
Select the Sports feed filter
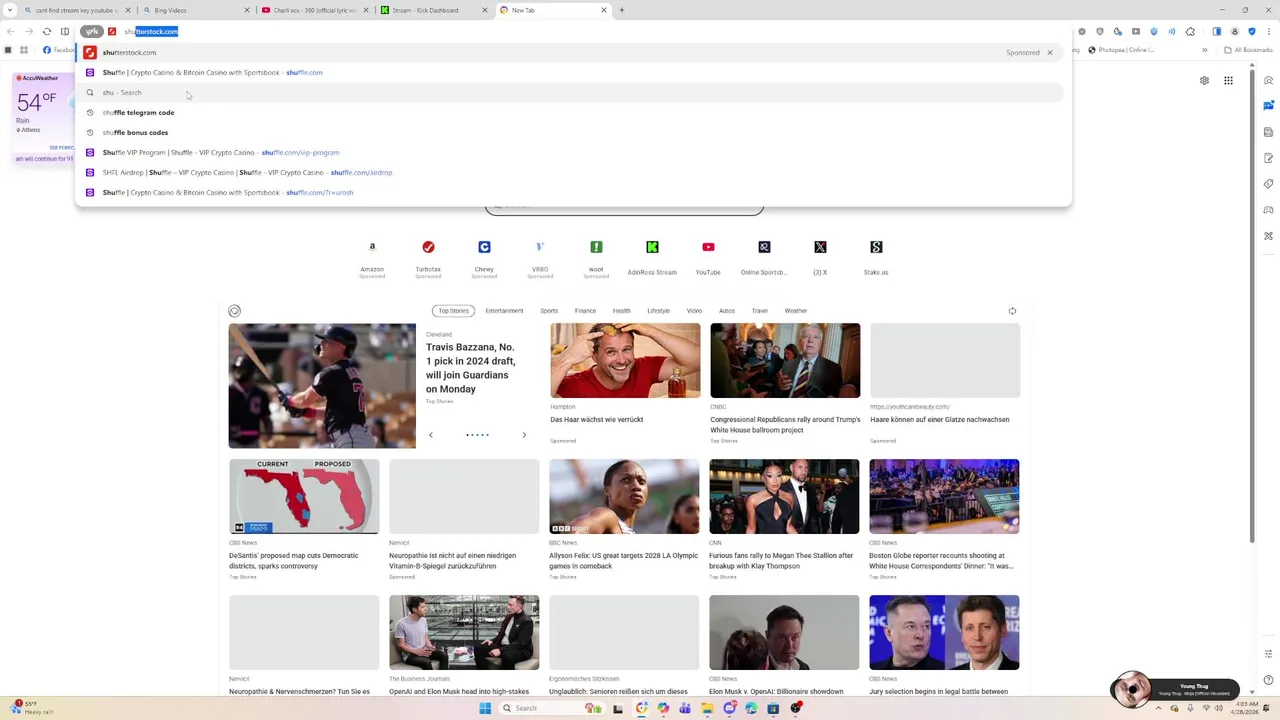549,311
